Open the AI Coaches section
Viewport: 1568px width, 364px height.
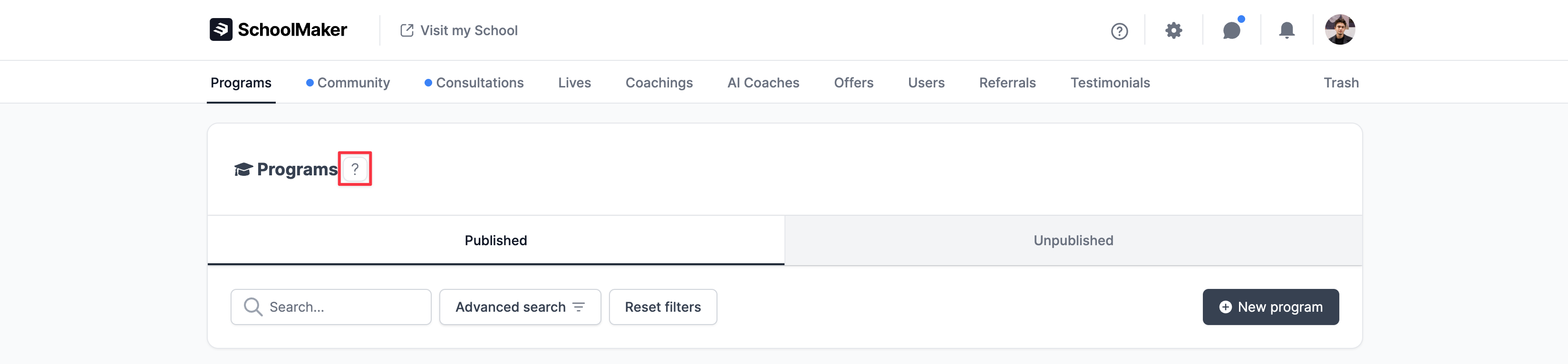[x=763, y=83]
